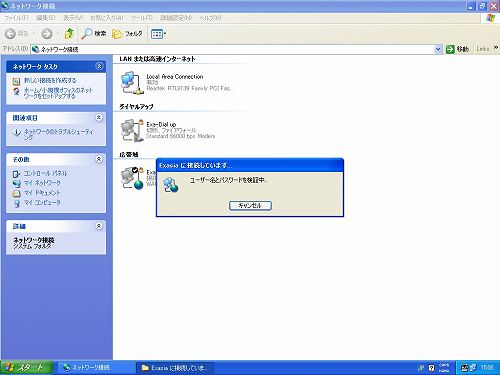This screenshot has height=375, width=500.
Task: Open the Edit (編集) menu
Action: tap(46, 18)
